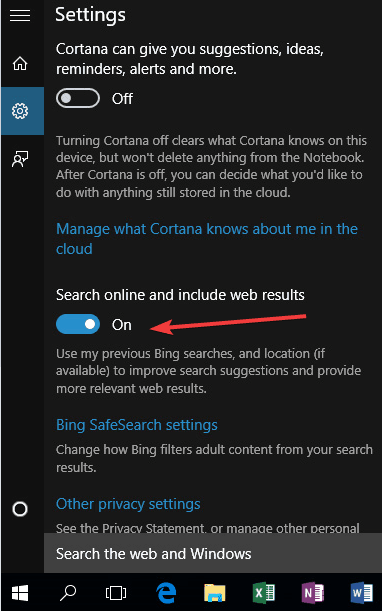This screenshot has width=382, height=611.
Task: Launch OneNote from taskbar
Action: (x=313, y=593)
